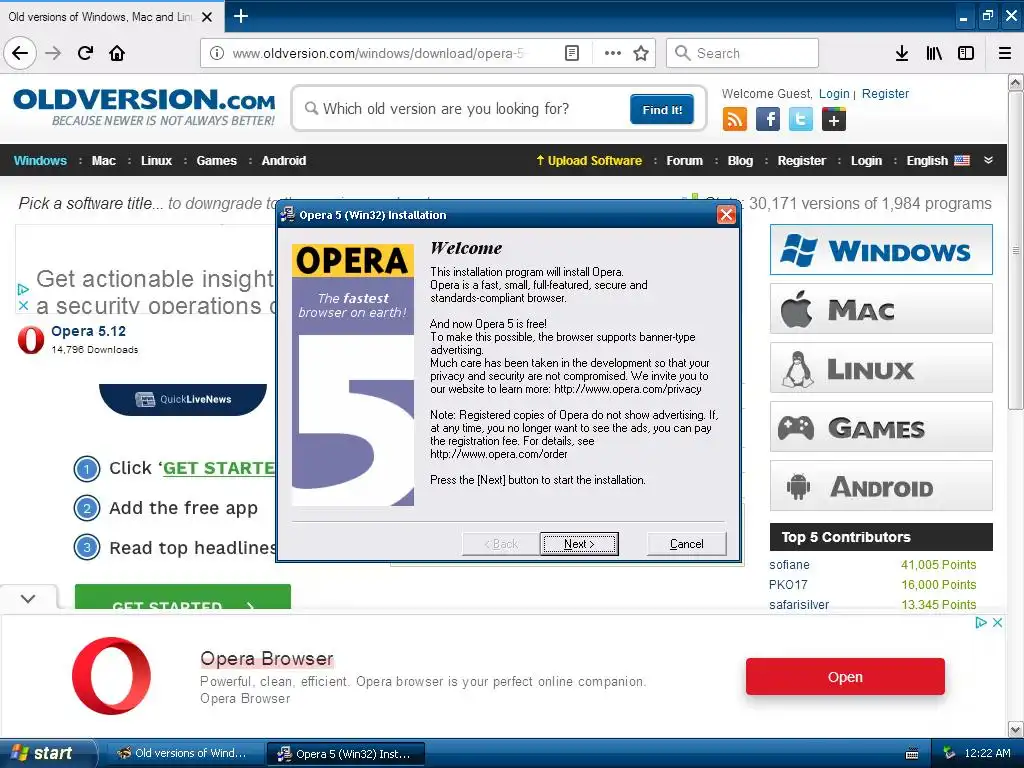Screen dimensions: 1024x768
Task: Click the Login link in the nav bar
Action: pos(866,161)
